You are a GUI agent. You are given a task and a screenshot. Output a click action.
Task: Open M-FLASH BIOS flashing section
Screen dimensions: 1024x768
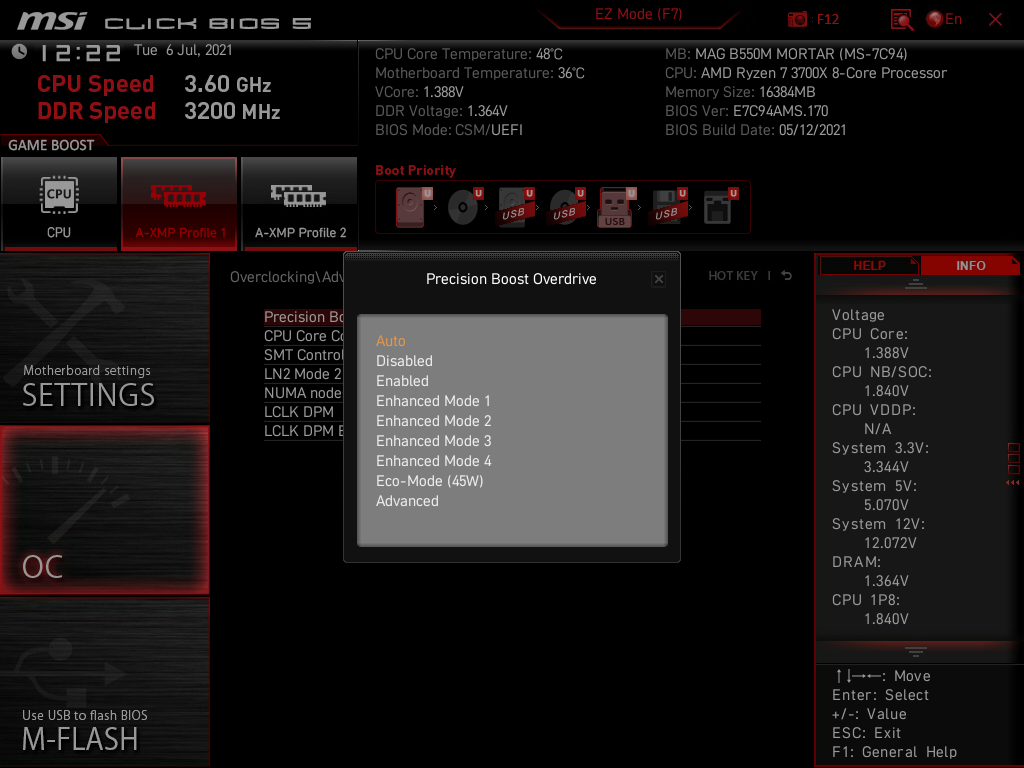tap(104, 682)
